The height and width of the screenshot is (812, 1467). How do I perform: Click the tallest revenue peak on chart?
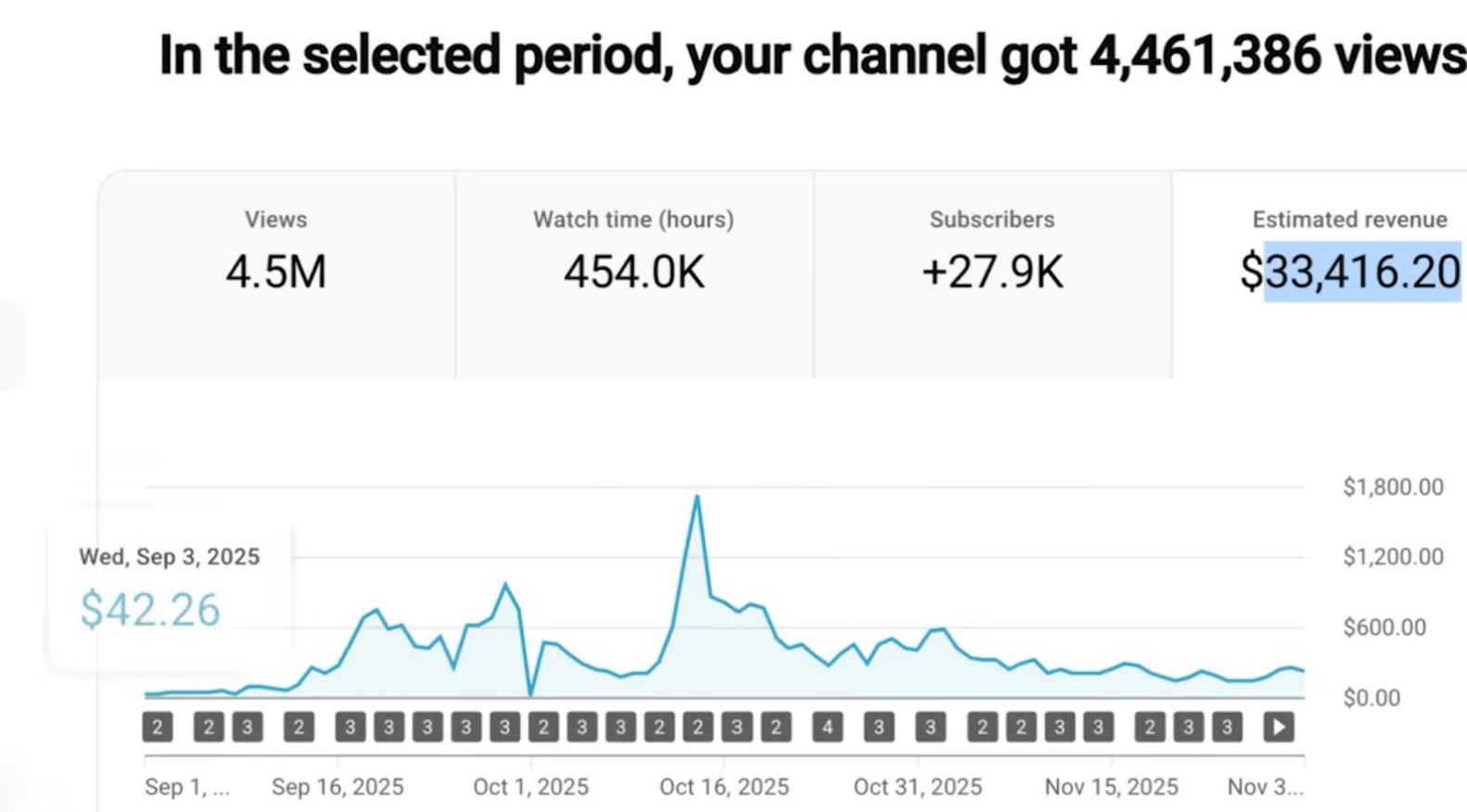tap(696, 498)
